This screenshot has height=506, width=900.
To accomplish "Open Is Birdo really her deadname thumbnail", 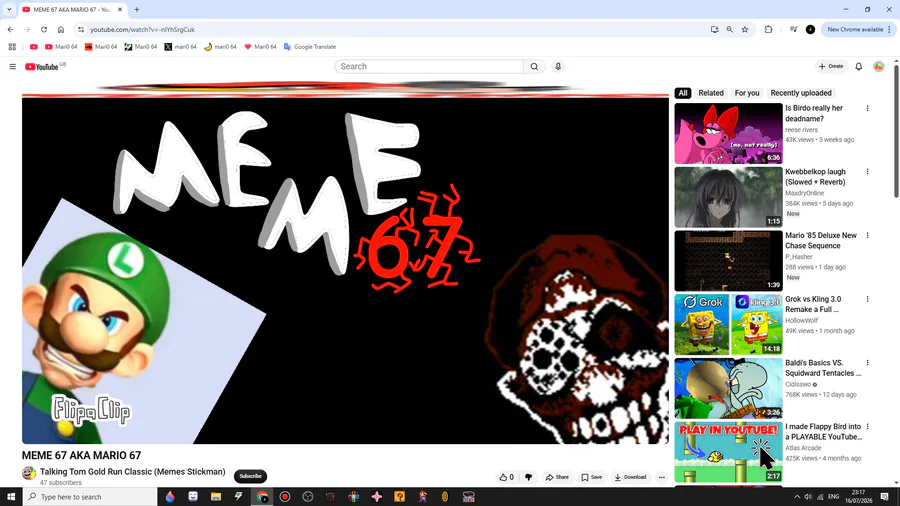I will coord(728,134).
